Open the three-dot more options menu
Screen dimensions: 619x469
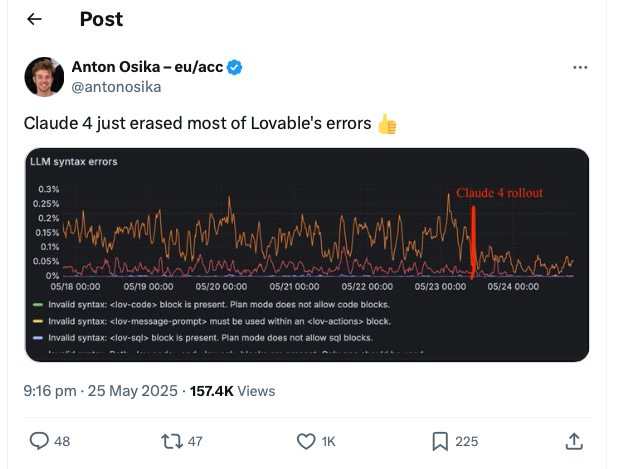click(x=580, y=67)
